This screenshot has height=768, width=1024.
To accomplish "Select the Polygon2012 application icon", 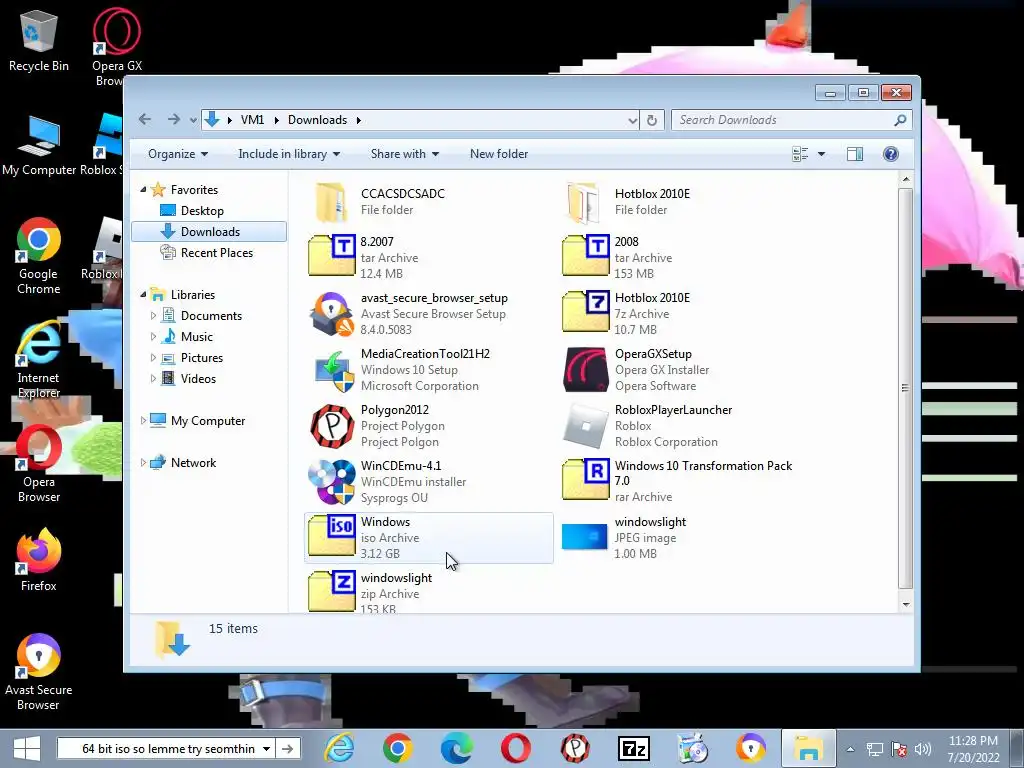I will point(332,426).
